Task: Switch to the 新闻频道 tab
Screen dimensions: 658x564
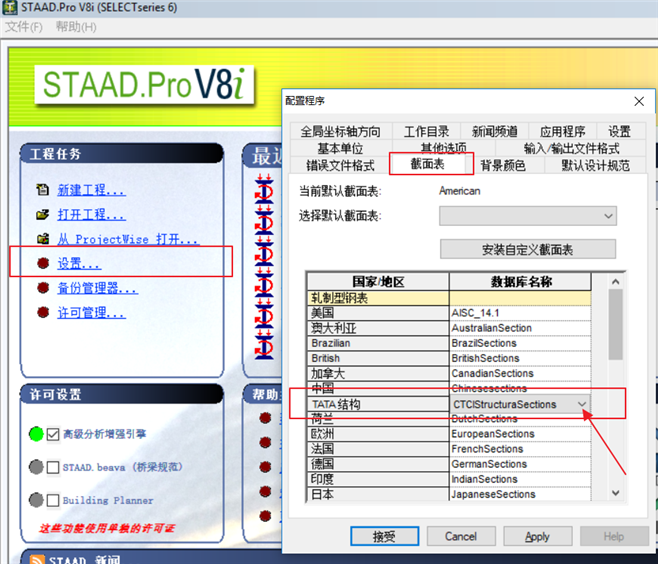Action: pyautogui.click(x=494, y=131)
